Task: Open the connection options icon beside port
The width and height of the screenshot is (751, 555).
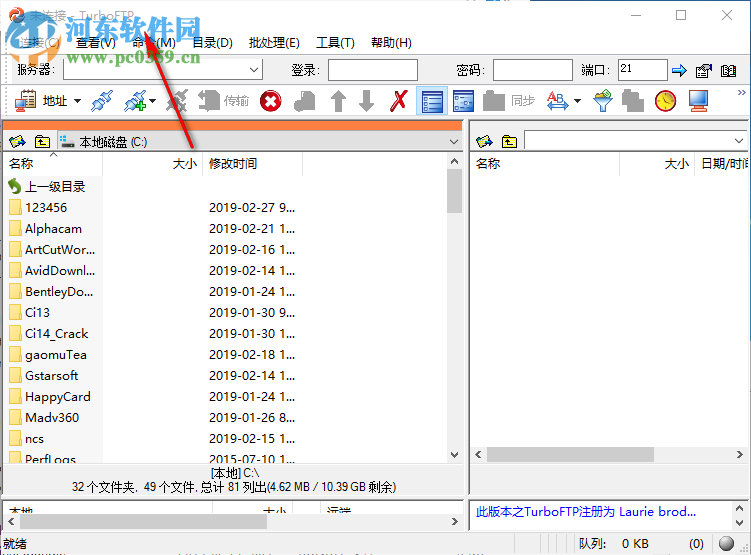Action: click(704, 71)
